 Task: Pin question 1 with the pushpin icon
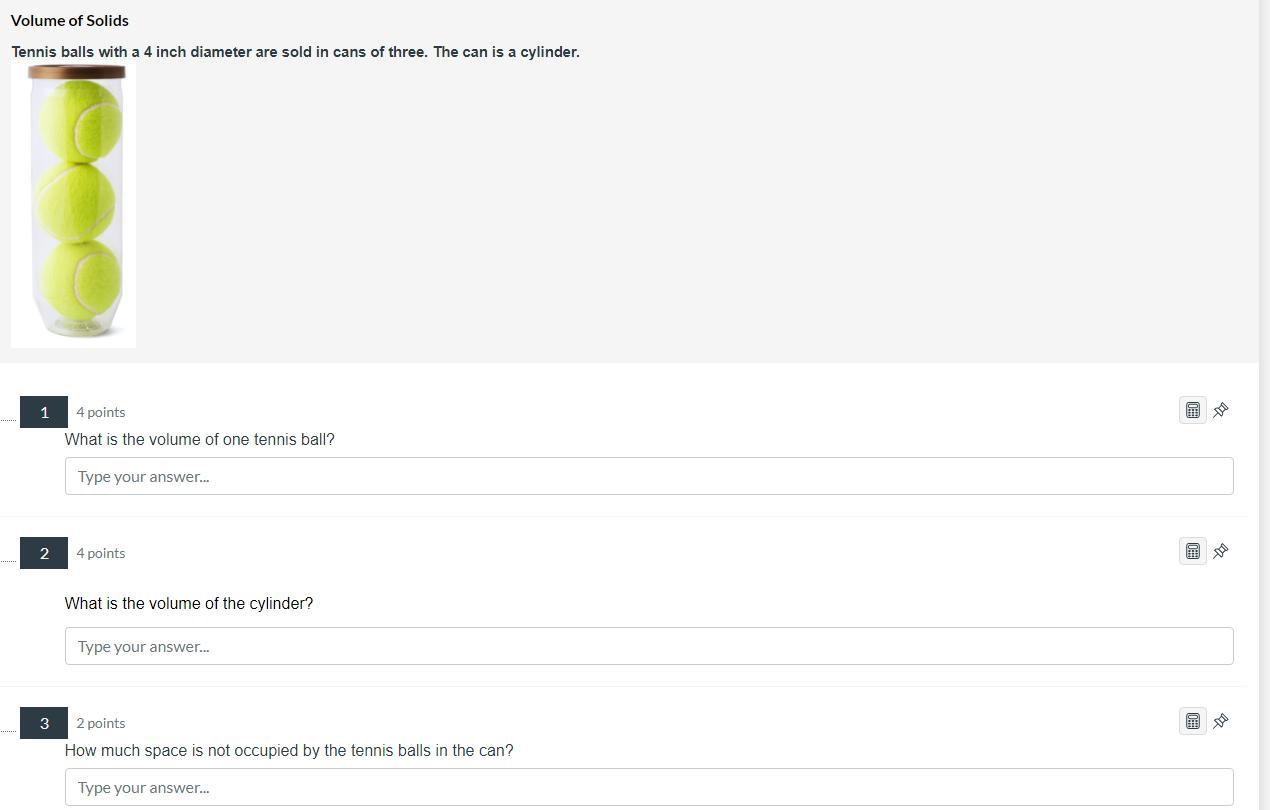point(1221,410)
